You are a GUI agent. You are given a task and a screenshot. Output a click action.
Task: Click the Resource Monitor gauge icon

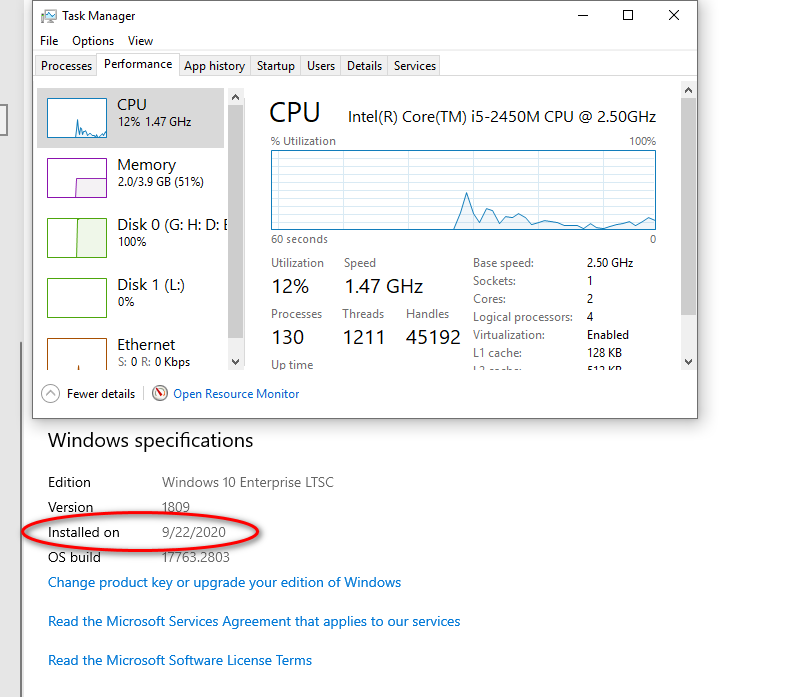[x=160, y=393]
